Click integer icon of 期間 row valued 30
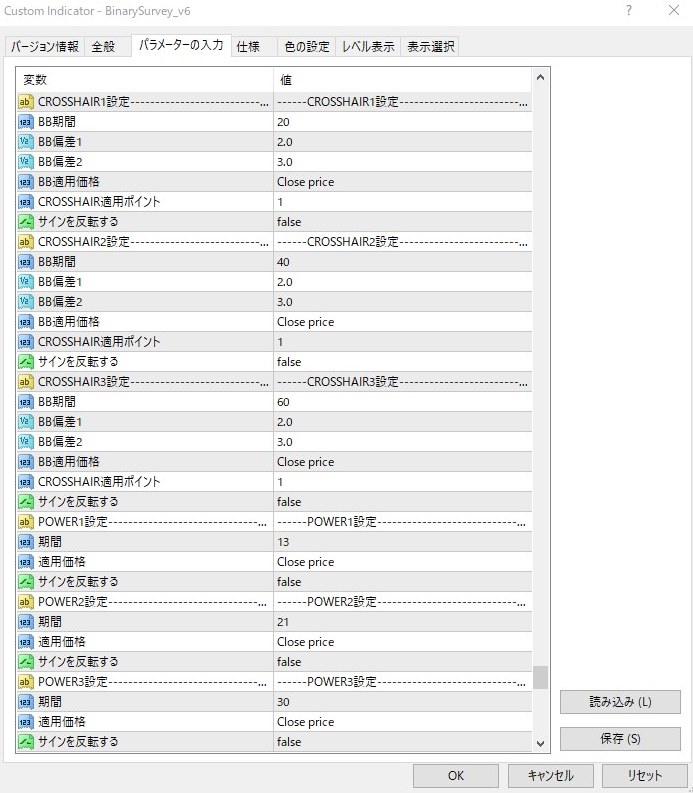The height and width of the screenshot is (793, 693). [25, 702]
